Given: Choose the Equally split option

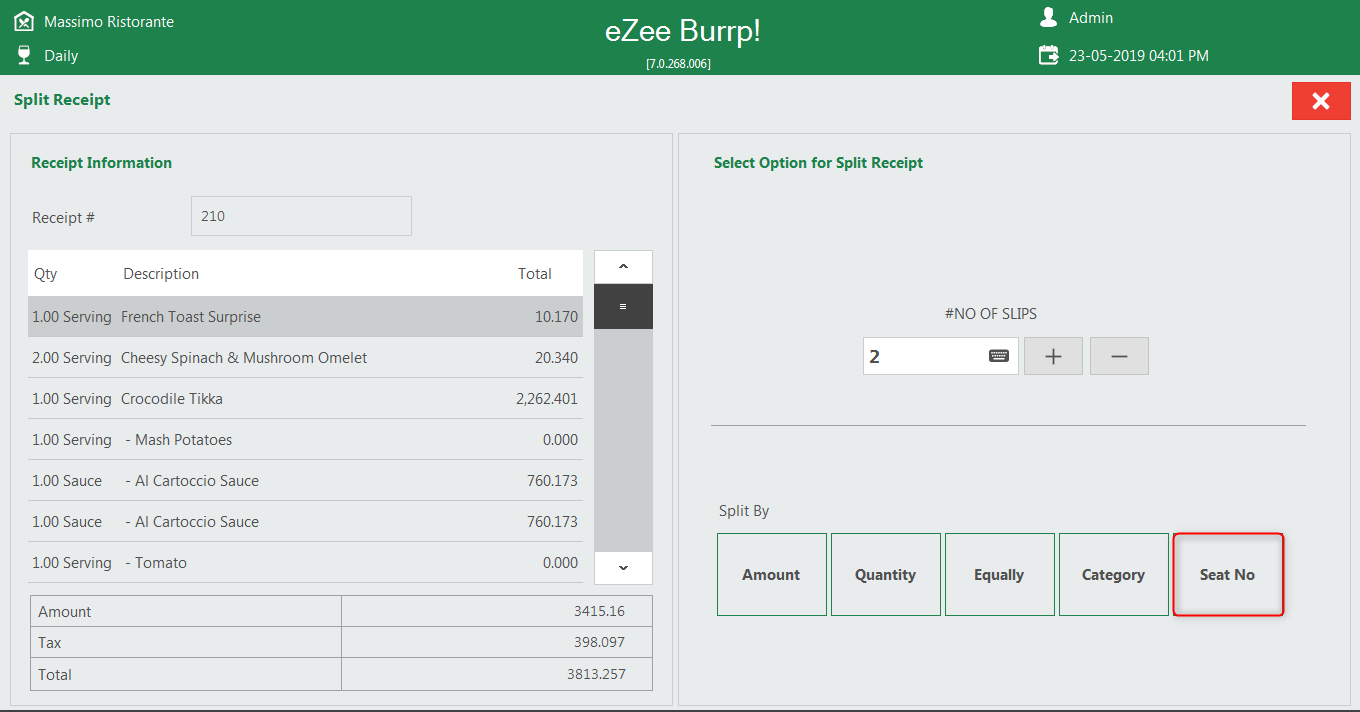Looking at the screenshot, I should [999, 574].
